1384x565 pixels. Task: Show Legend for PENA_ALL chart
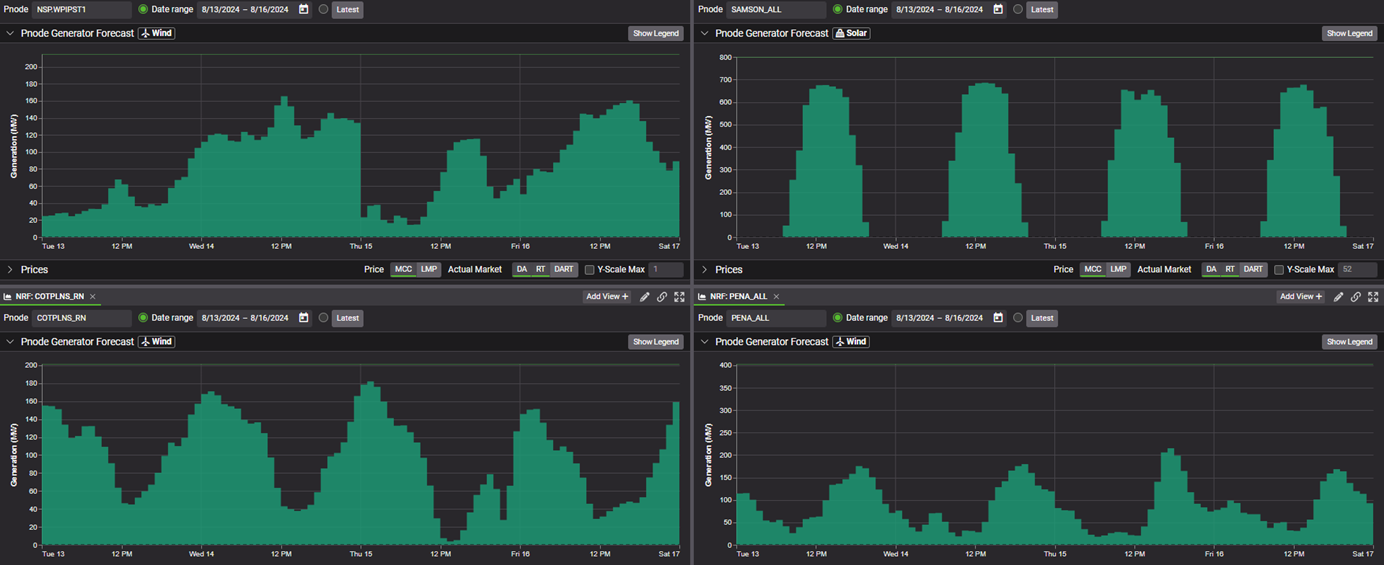1349,342
